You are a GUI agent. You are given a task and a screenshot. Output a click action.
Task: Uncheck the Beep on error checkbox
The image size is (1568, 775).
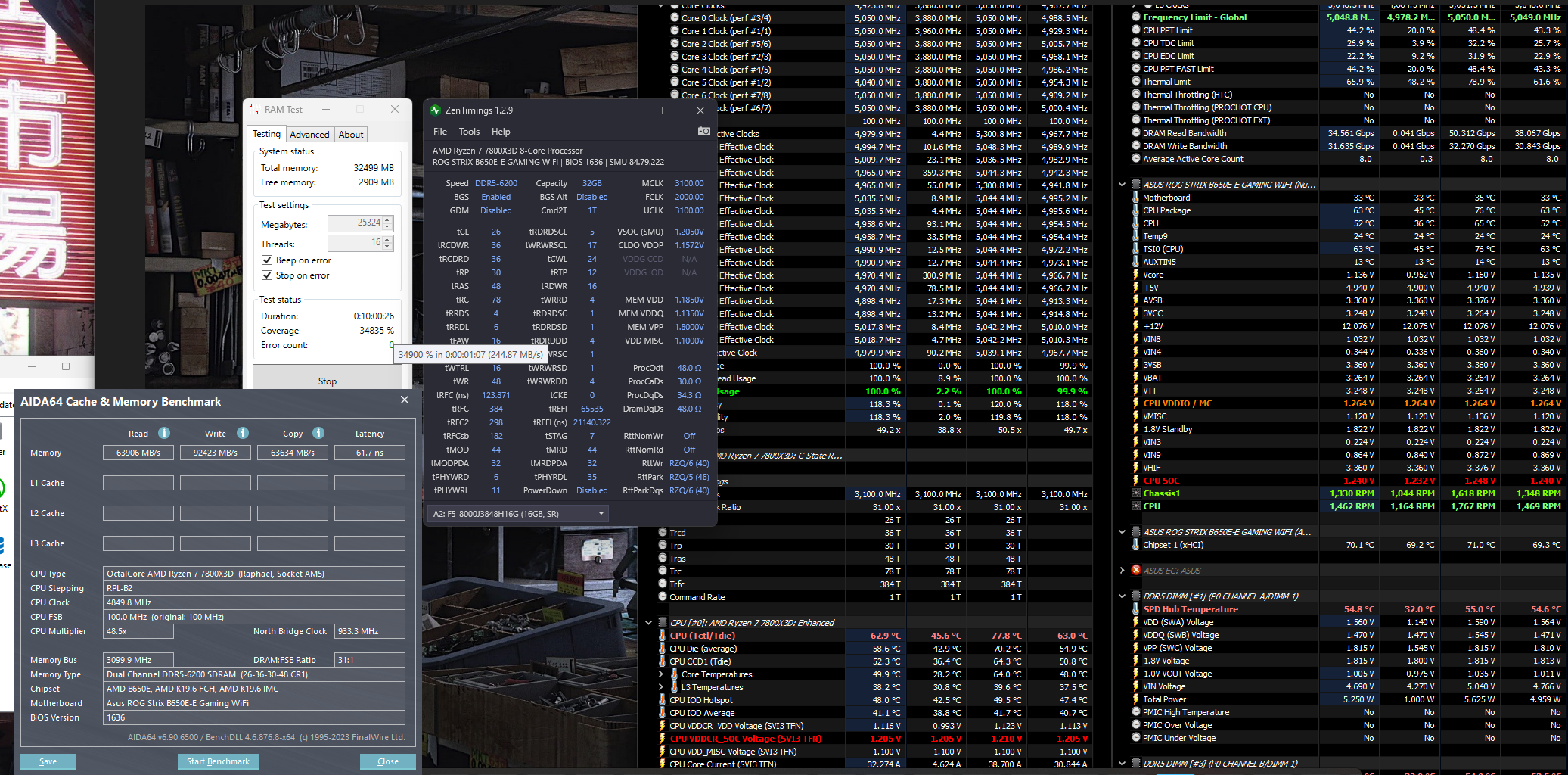[267, 260]
